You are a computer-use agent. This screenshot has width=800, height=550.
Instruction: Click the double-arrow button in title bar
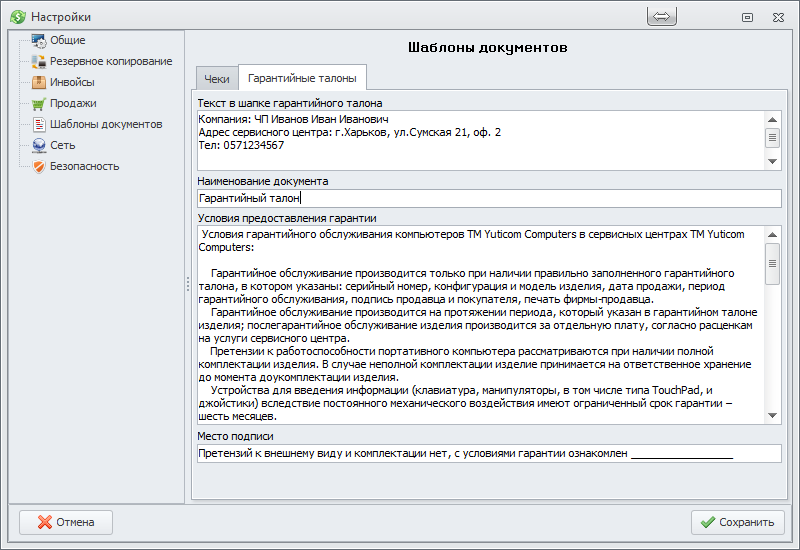click(x=662, y=16)
